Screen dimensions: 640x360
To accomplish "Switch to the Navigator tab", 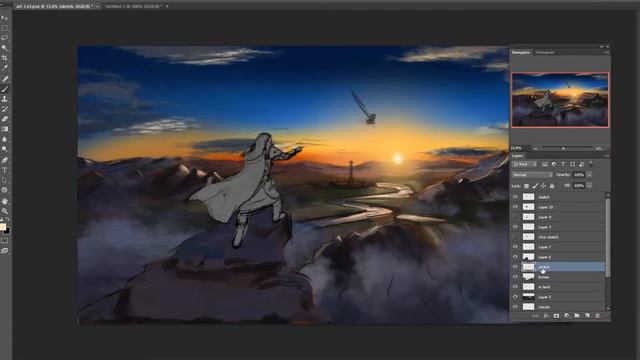I will tap(521, 52).
